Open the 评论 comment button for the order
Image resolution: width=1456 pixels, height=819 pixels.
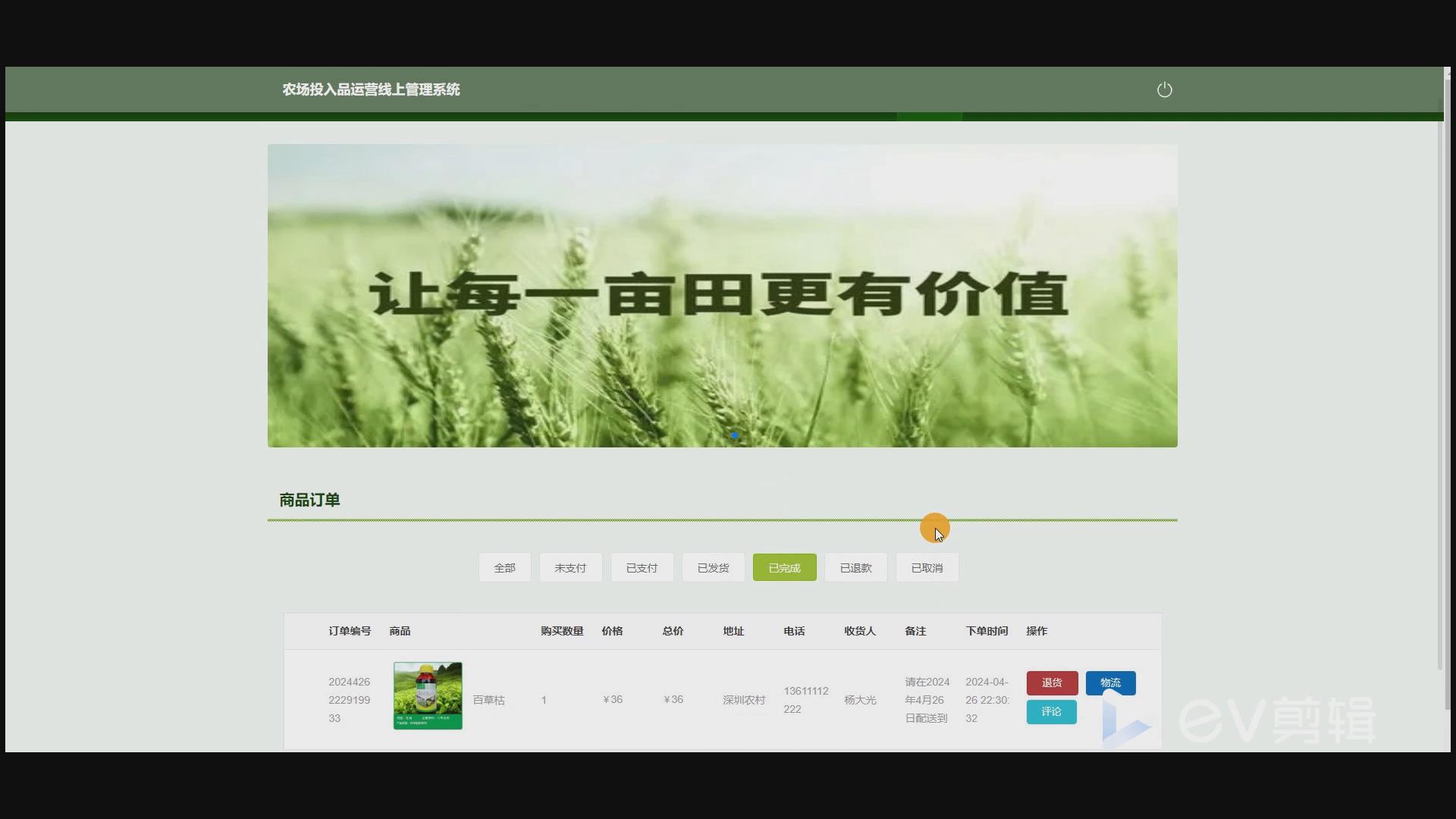click(1050, 711)
